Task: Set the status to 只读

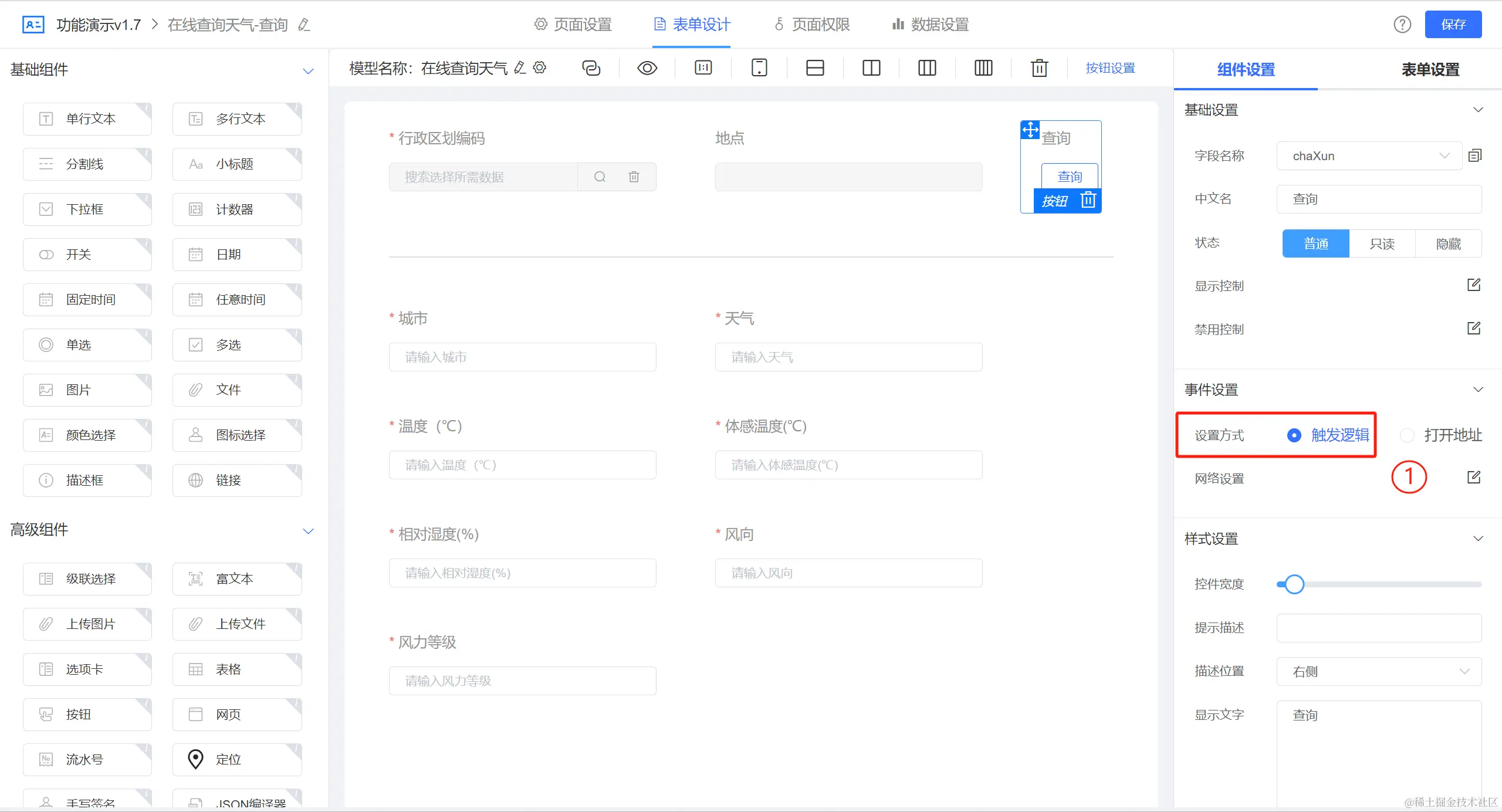Action: (1382, 243)
